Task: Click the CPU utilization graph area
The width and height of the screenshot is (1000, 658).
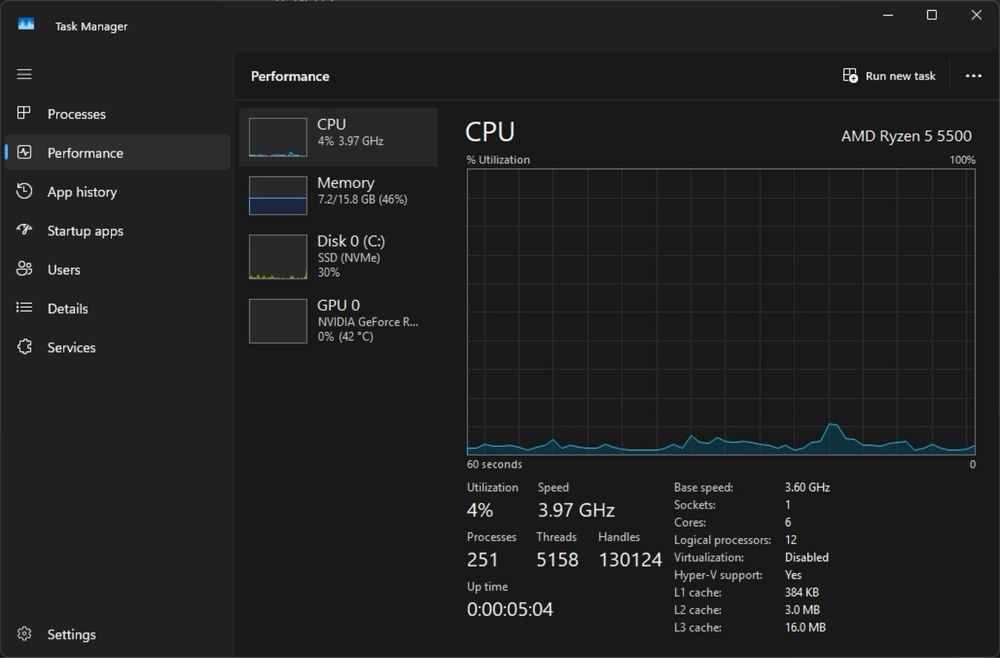Action: (721, 312)
